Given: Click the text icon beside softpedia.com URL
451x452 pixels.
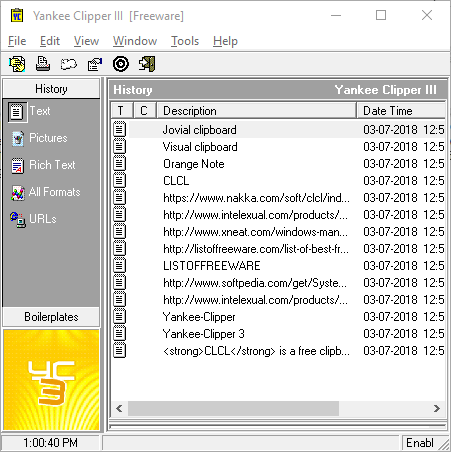Looking at the screenshot, I should (x=119, y=282).
